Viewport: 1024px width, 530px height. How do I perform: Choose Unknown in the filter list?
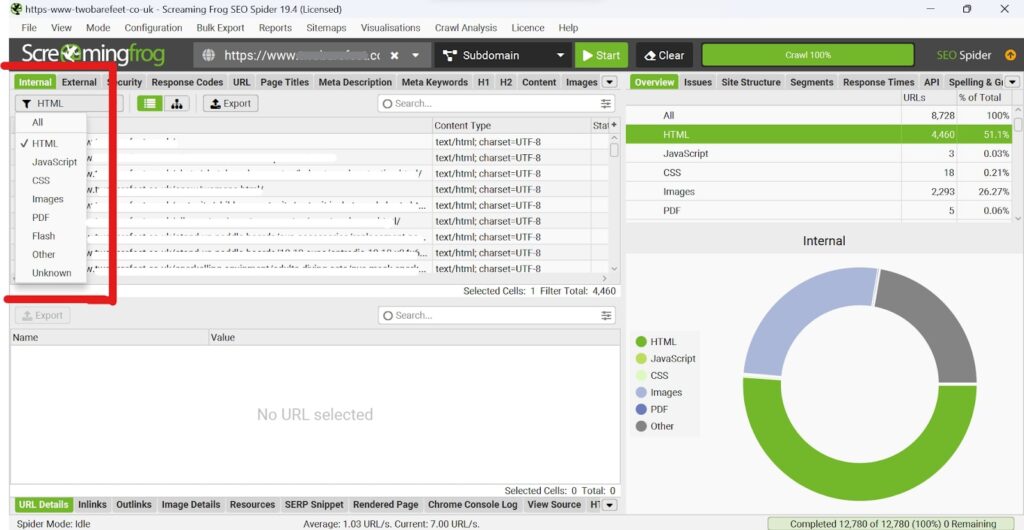point(52,273)
